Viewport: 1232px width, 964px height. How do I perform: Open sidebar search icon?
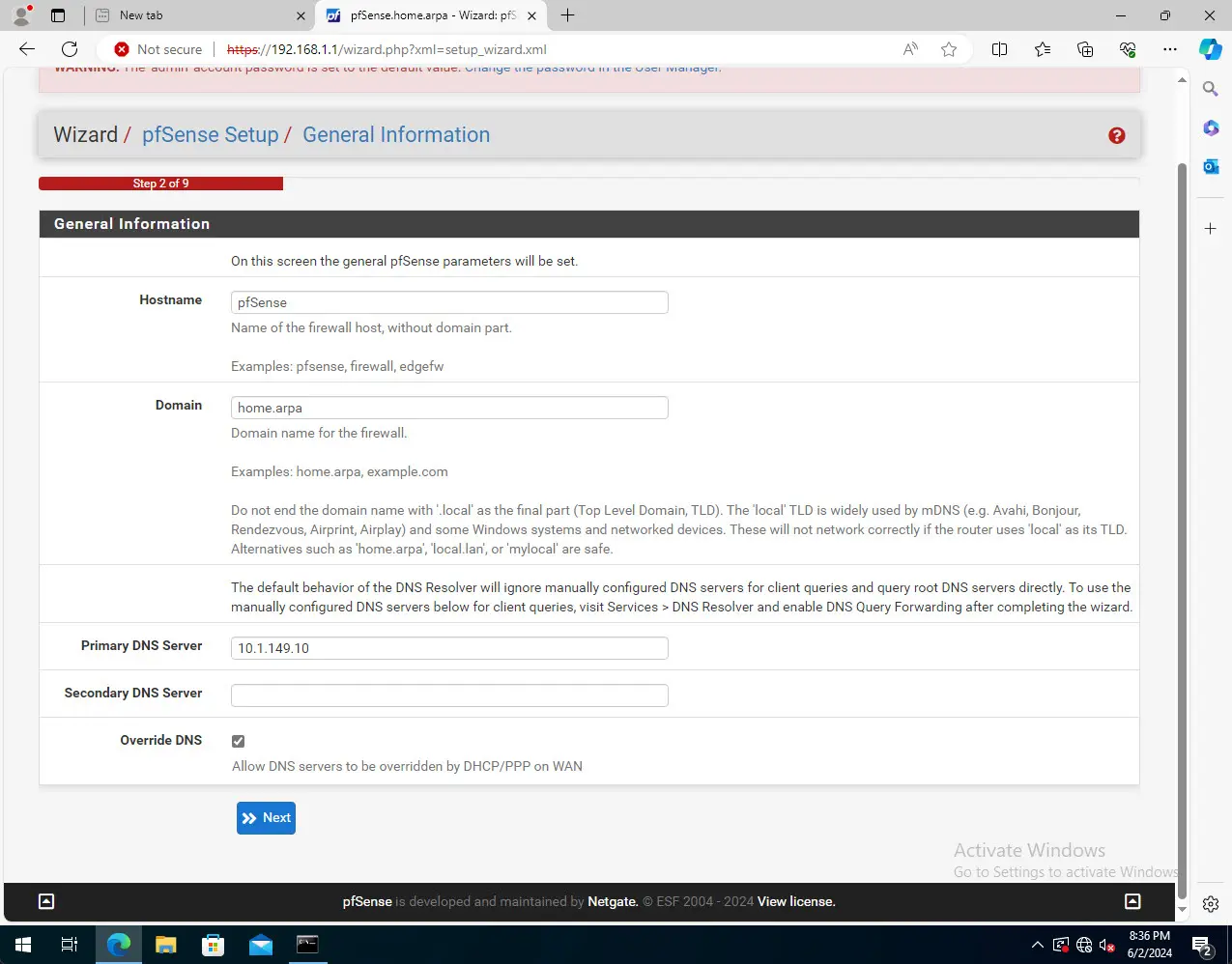tap(1211, 89)
